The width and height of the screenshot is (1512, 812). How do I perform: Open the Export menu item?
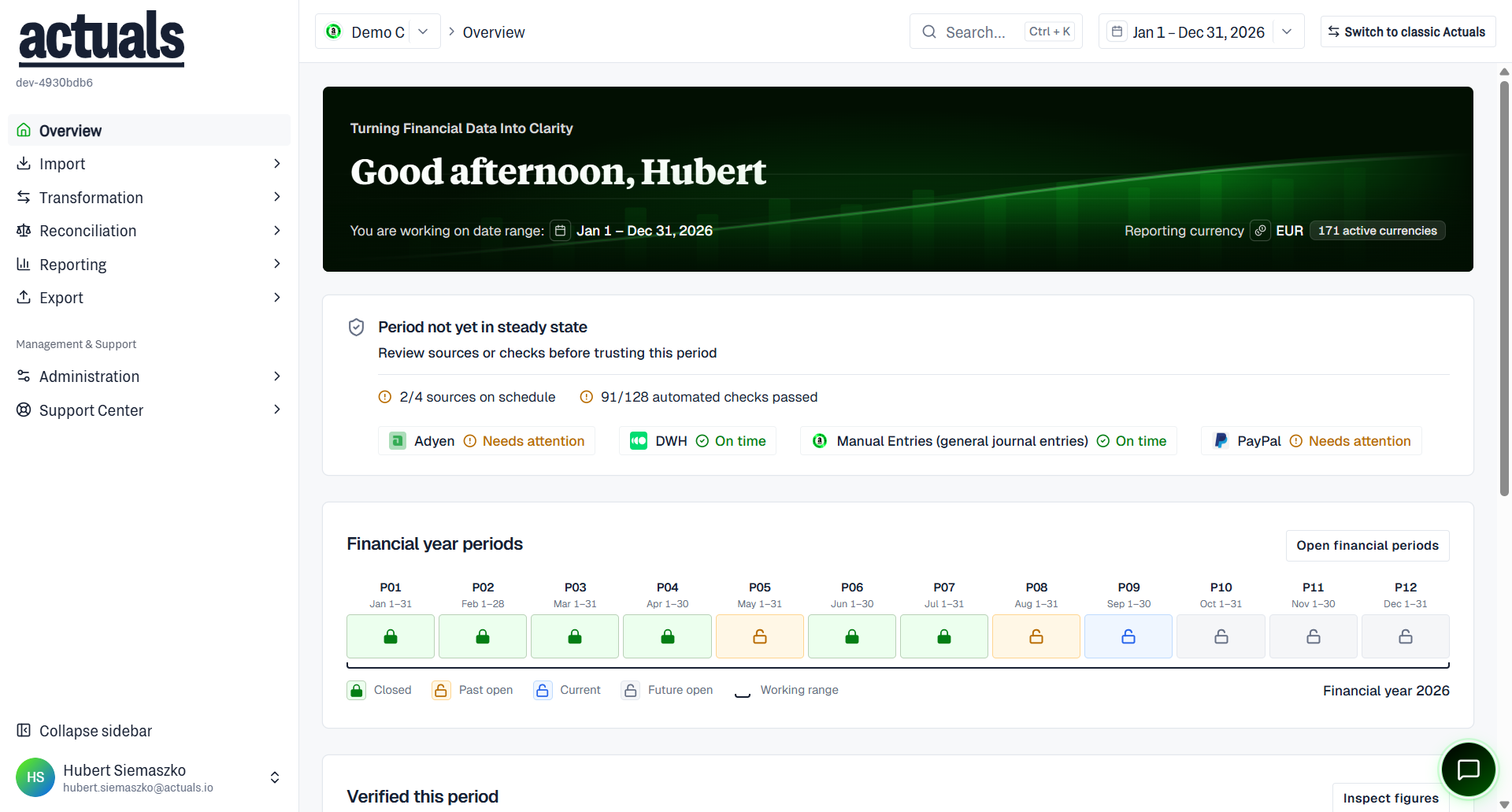click(150, 298)
